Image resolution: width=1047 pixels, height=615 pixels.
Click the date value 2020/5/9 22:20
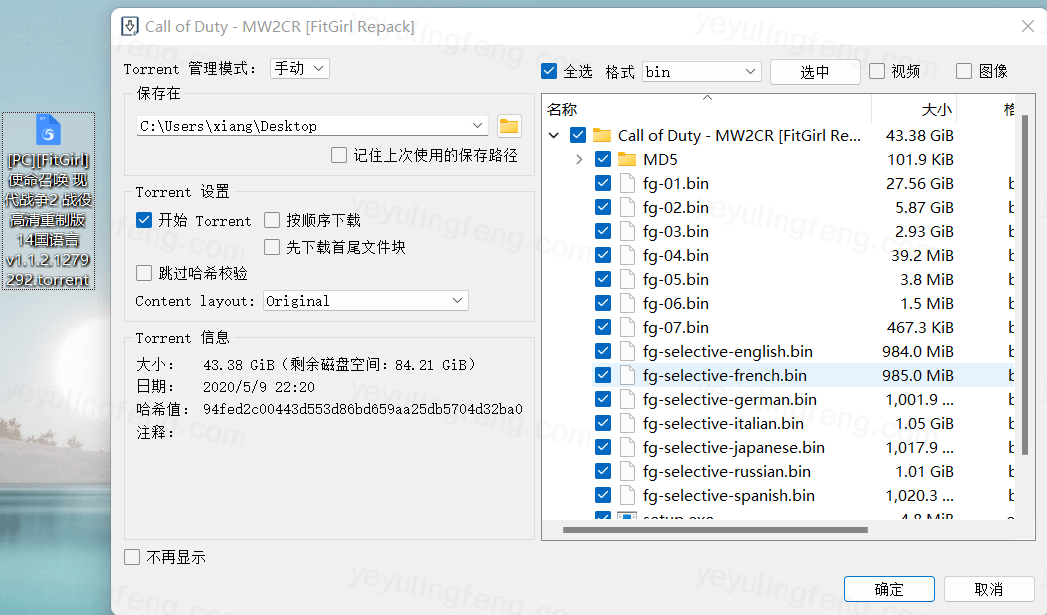[x=258, y=387]
